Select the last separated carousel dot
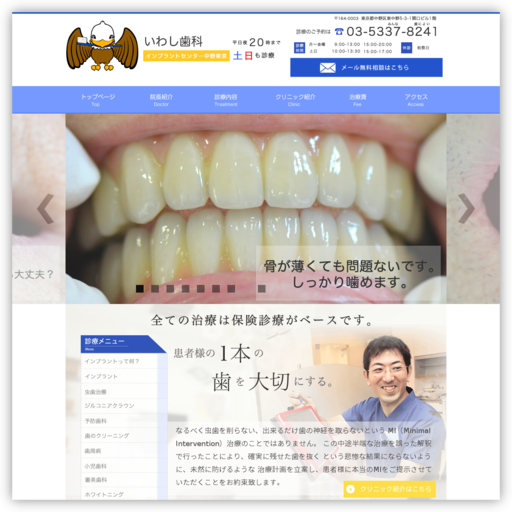Viewport: 512px width, 512px height. click(262, 289)
